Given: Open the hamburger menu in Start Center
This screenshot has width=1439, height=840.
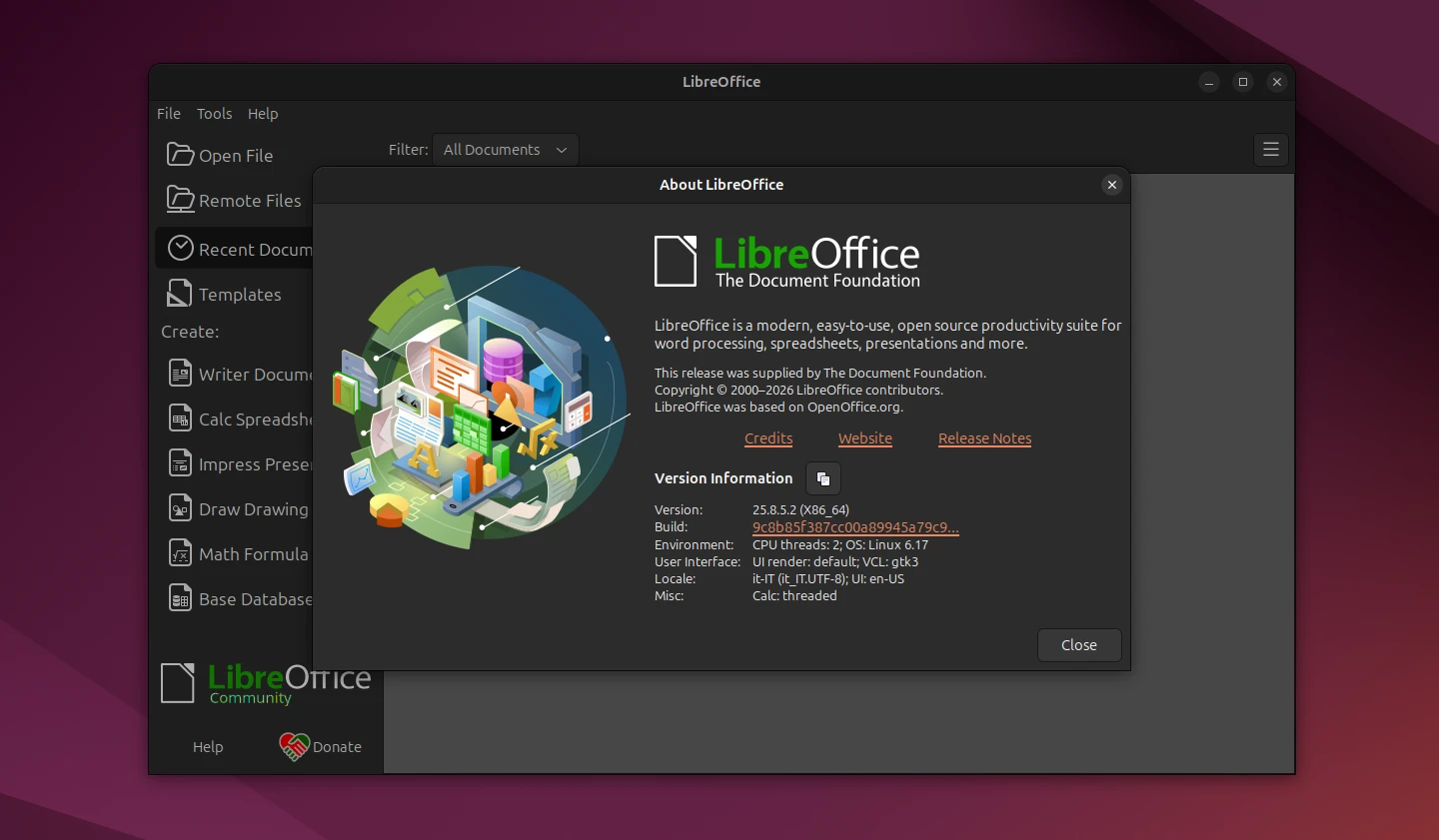Looking at the screenshot, I should click(1270, 149).
